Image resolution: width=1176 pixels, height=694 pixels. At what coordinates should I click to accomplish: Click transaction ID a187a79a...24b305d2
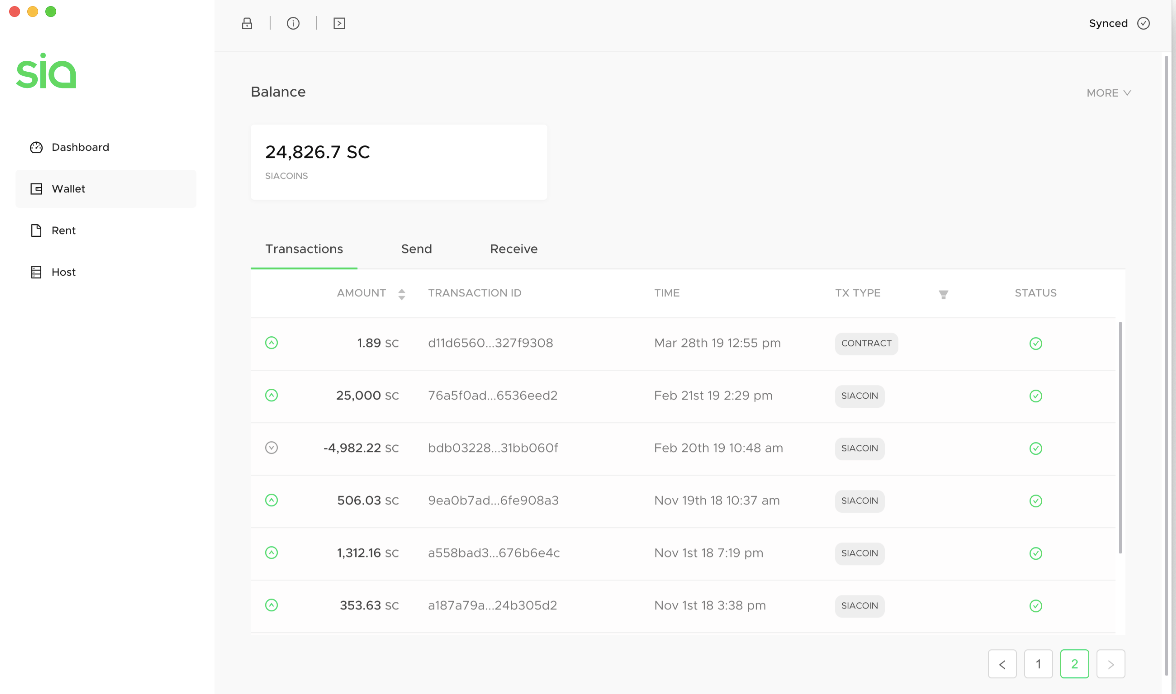tap(493, 605)
